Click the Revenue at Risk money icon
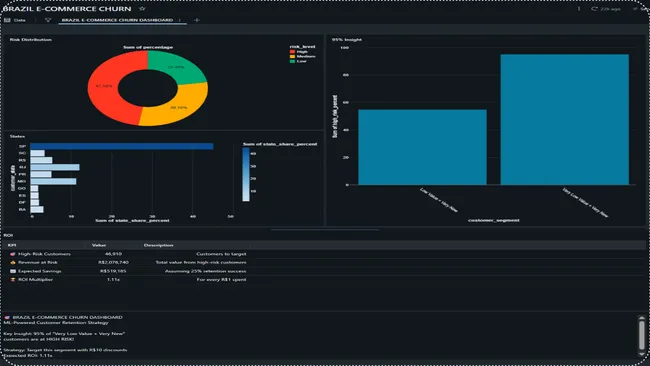Image resolution: width=650 pixels, height=366 pixels. (x=12, y=262)
